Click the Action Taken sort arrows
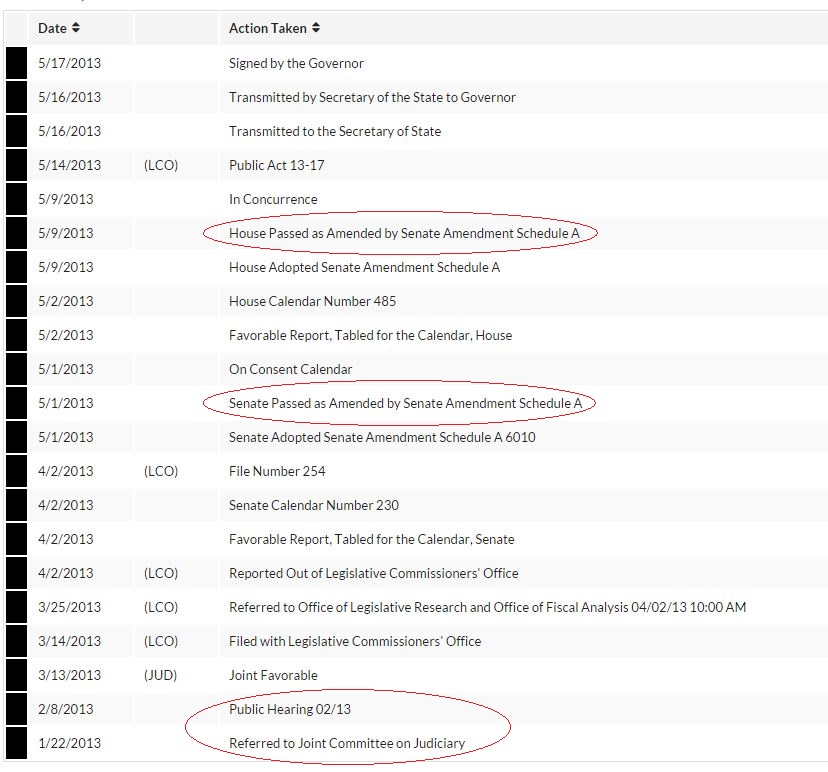Screen dimensions: 828x772 tap(316, 28)
